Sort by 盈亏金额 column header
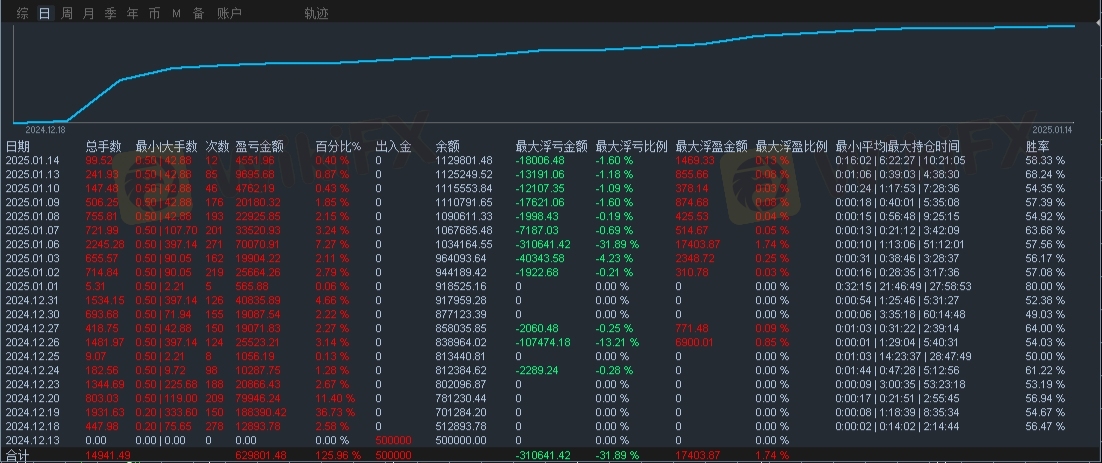 pyautogui.click(x=259, y=147)
